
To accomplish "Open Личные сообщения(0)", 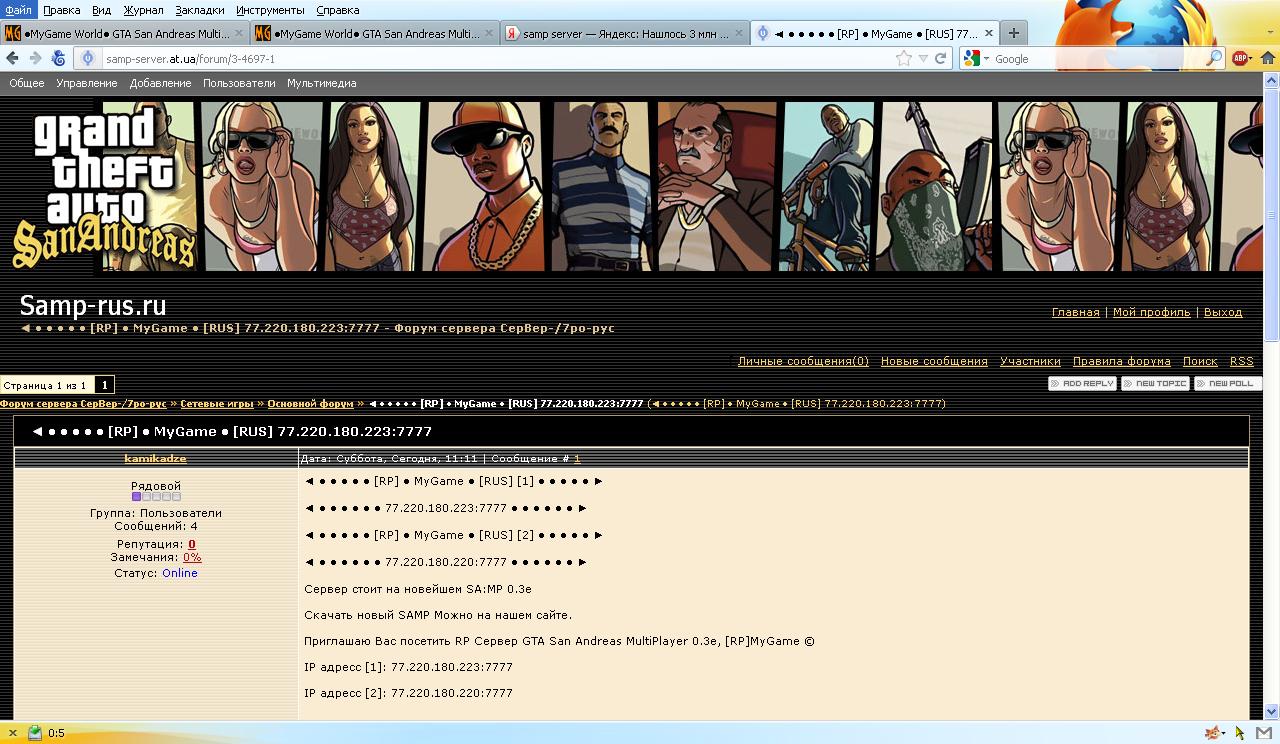I will [x=803, y=361].
